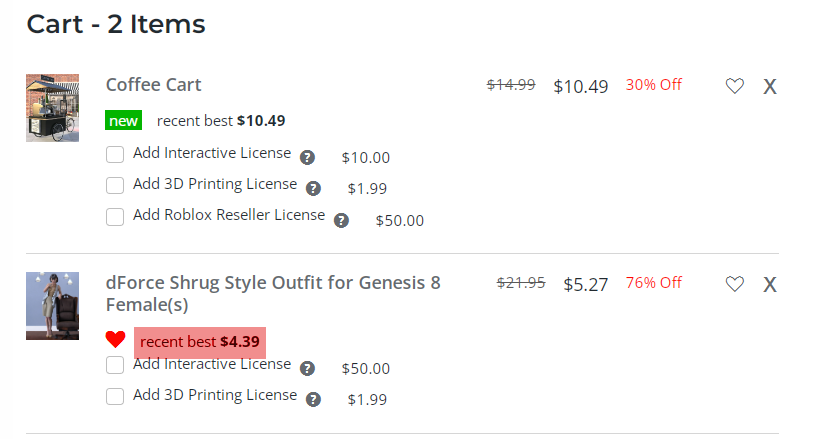Click the green new badge on Coffee Cart
This screenshot has height=439, width=819.
[124, 121]
